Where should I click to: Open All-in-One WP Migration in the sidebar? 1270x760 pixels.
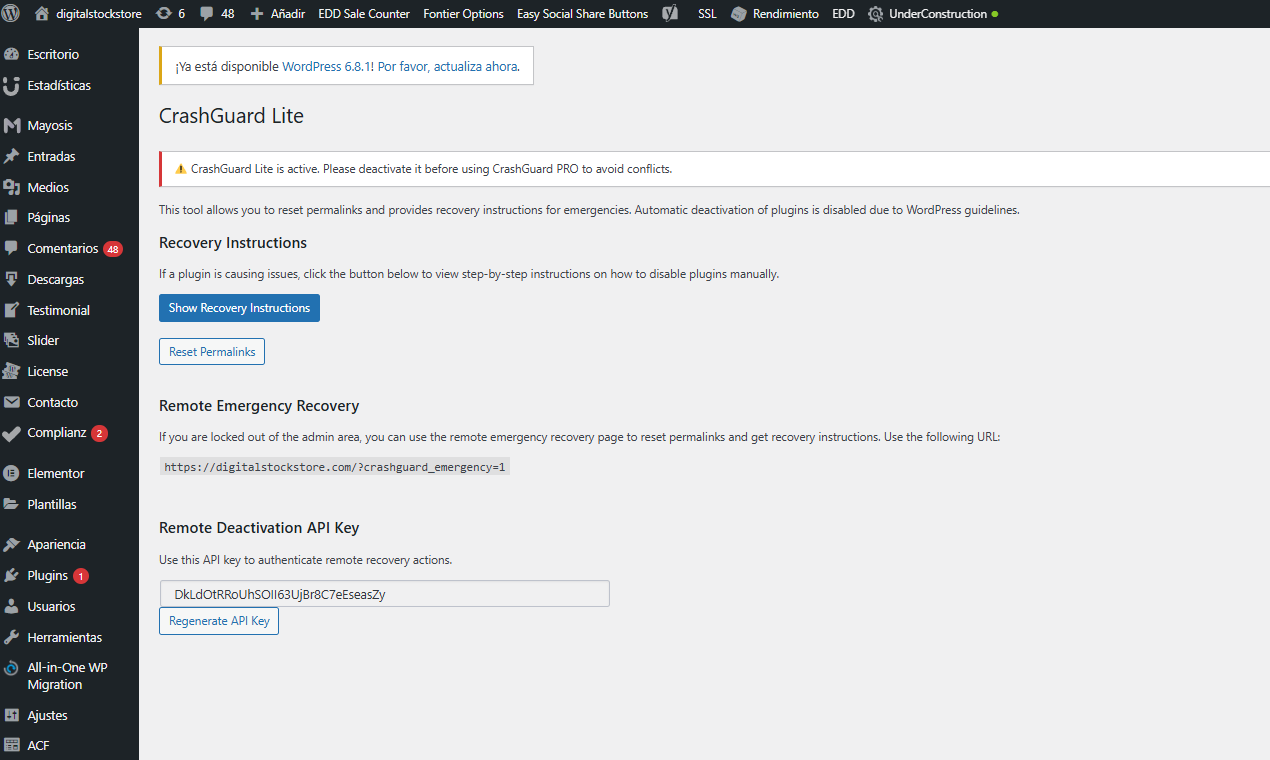pos(69,676)
